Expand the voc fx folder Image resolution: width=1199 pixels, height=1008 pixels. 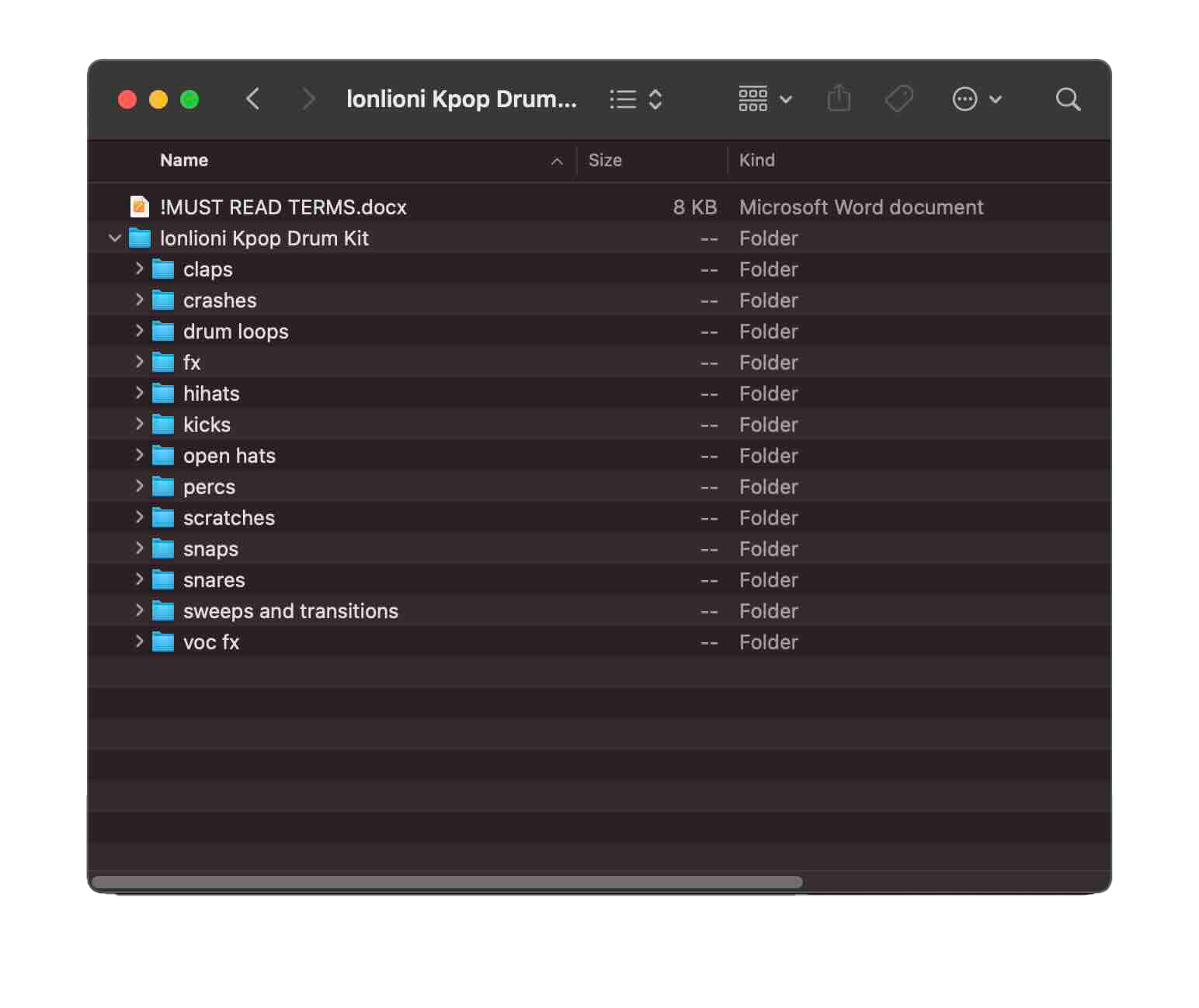(139, 641)
